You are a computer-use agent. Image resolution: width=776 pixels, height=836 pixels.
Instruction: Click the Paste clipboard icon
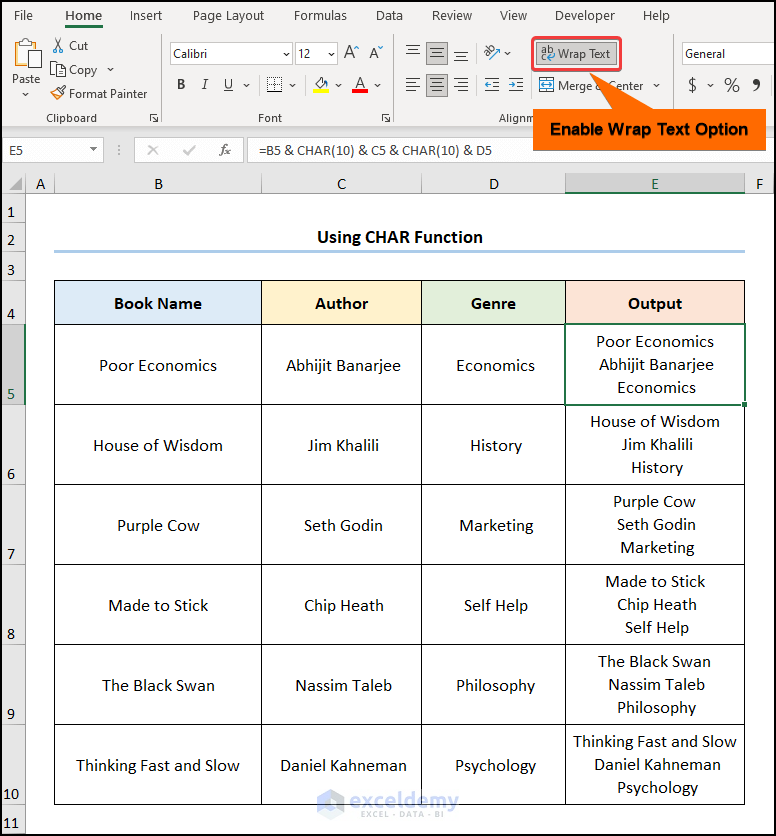(x=28, y=53)
